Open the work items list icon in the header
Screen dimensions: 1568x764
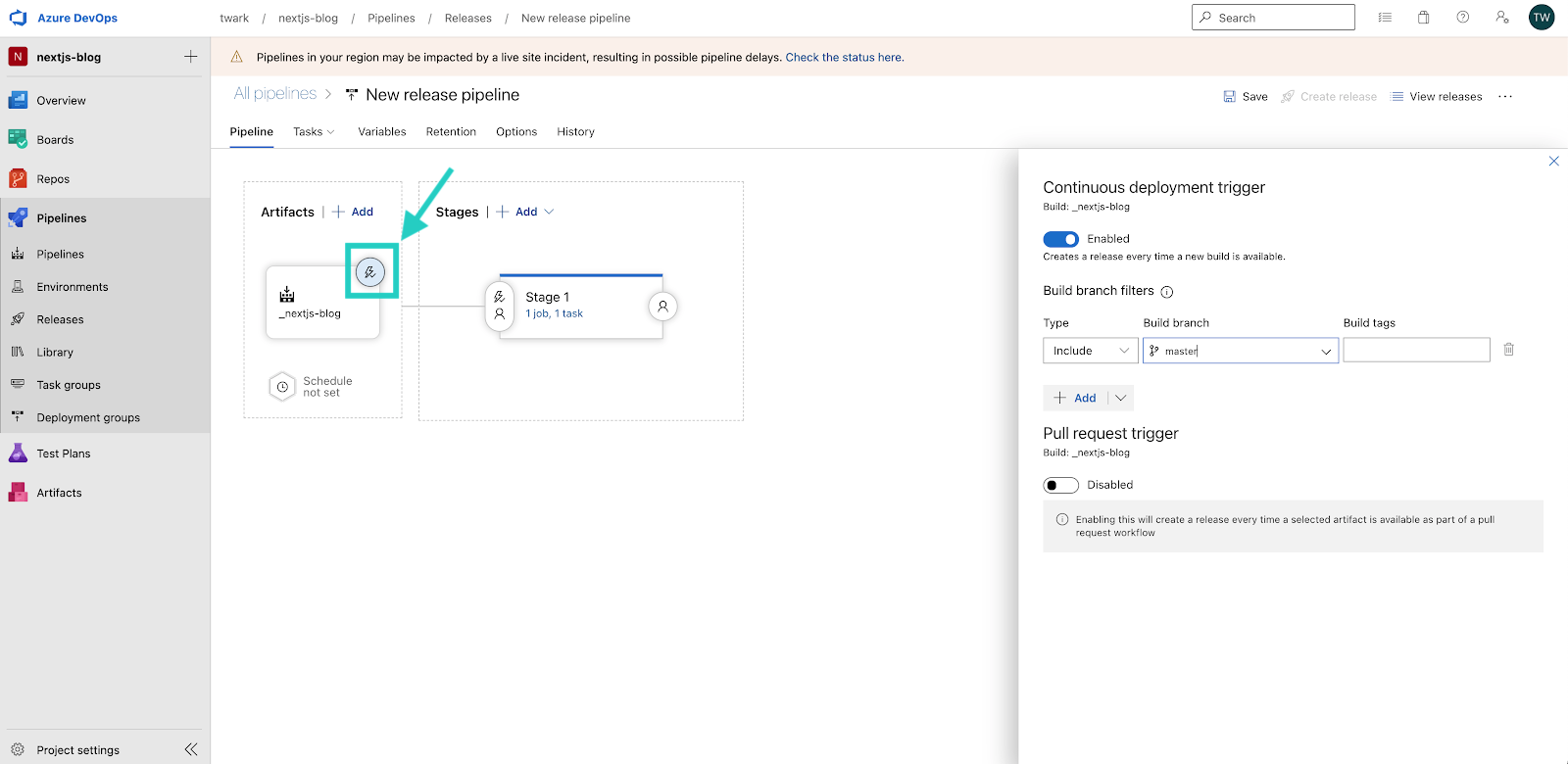[x=1385, y=18]
